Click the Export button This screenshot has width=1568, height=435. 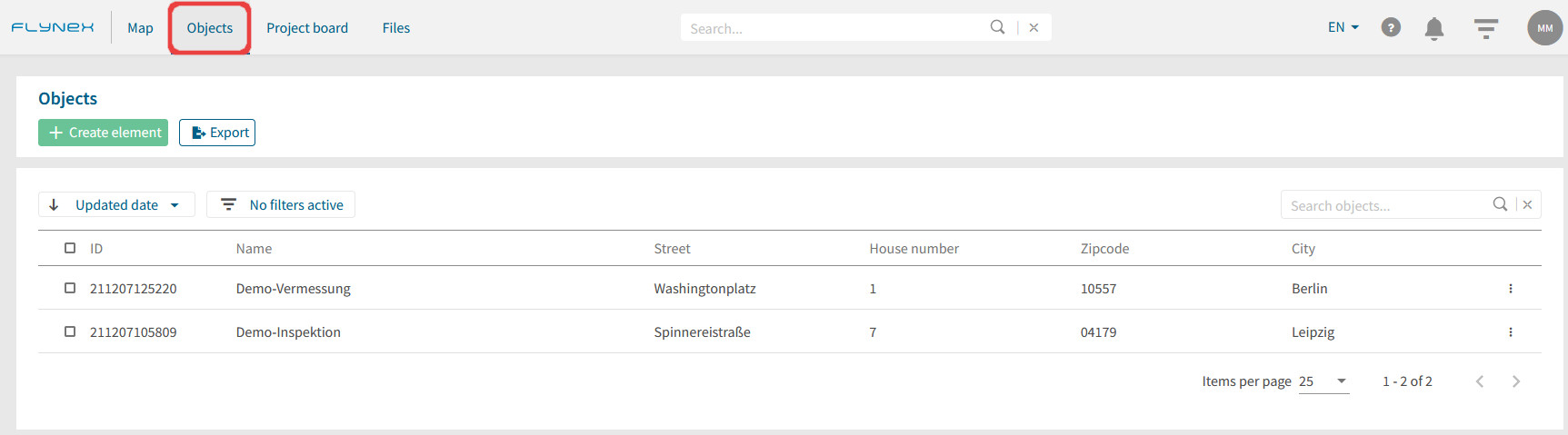click(x=217, y=133)
